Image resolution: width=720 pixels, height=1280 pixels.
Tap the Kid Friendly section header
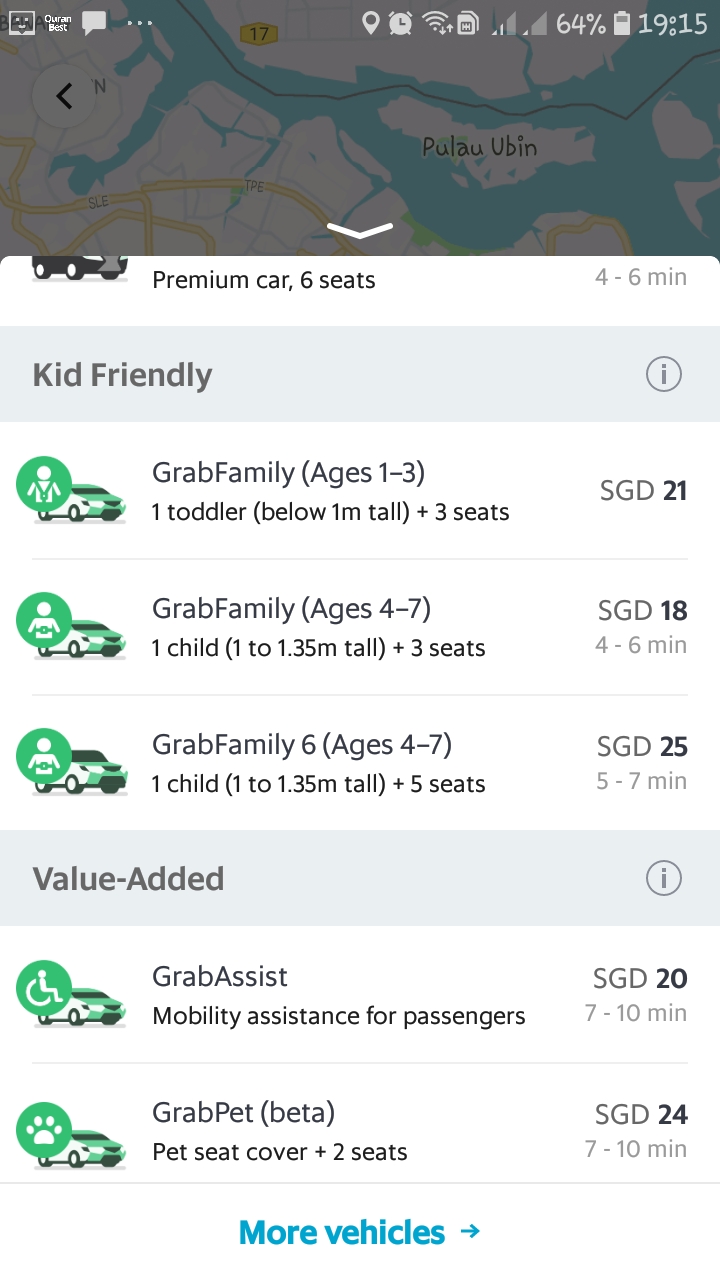(123, 375)
